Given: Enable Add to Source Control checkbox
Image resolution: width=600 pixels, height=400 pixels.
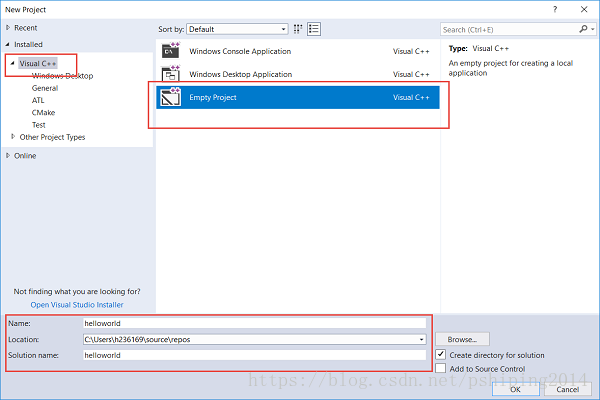Looking at the screenshot, I should (x=441, y=368).
